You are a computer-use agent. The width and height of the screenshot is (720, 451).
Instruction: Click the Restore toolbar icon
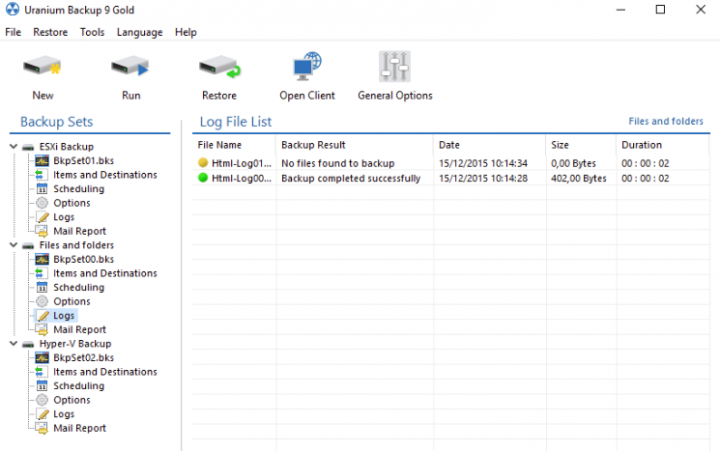tap(219, 67)
